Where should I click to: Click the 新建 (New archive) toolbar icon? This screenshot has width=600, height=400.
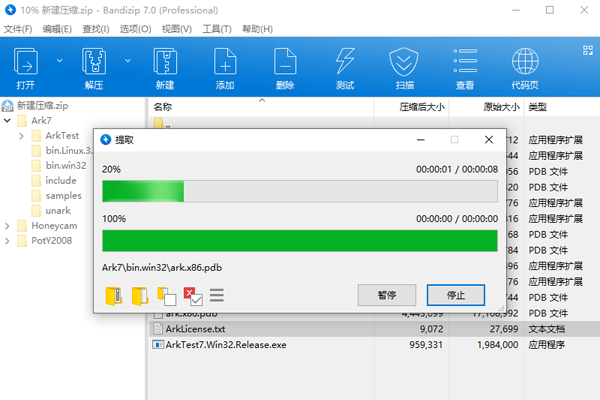pyautogui.click(x=165, y=61)
